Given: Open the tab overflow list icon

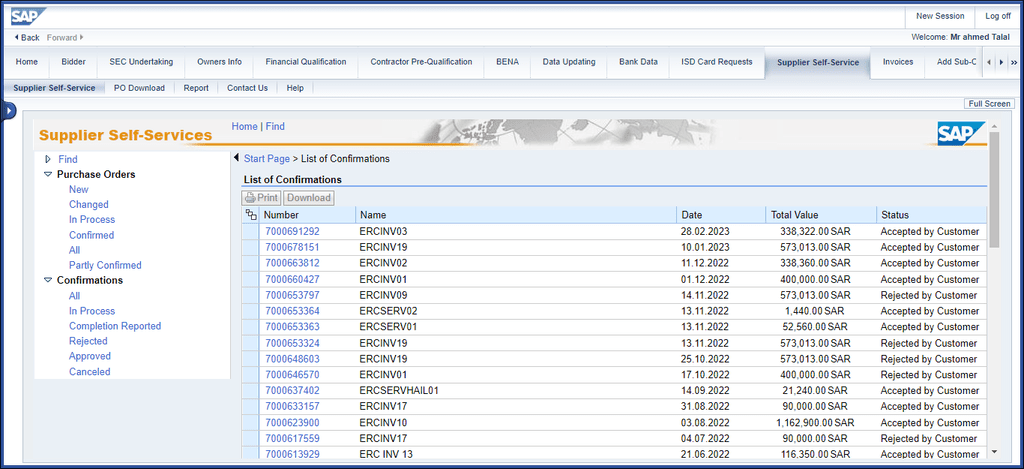Looking at the screenshot, I should (x=1014, y=63).
